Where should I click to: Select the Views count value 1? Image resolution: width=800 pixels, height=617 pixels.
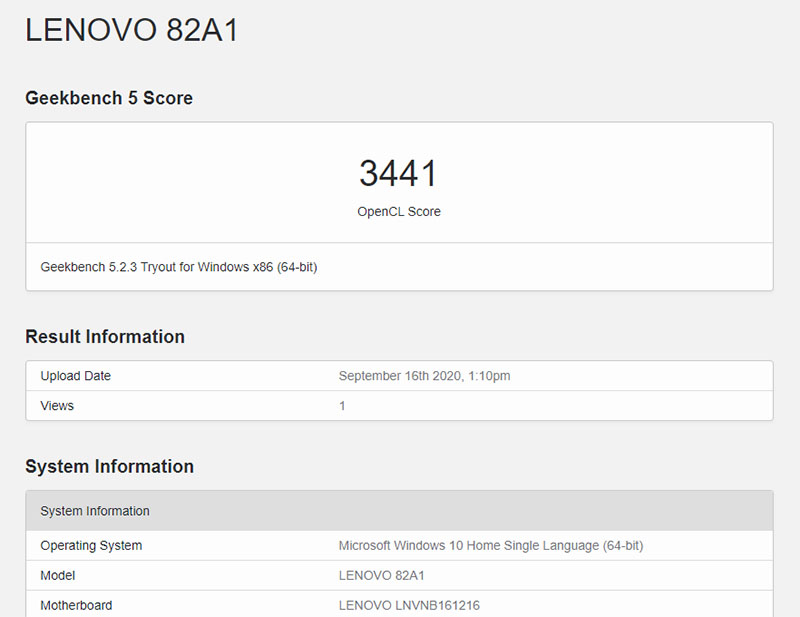(342, 406)
